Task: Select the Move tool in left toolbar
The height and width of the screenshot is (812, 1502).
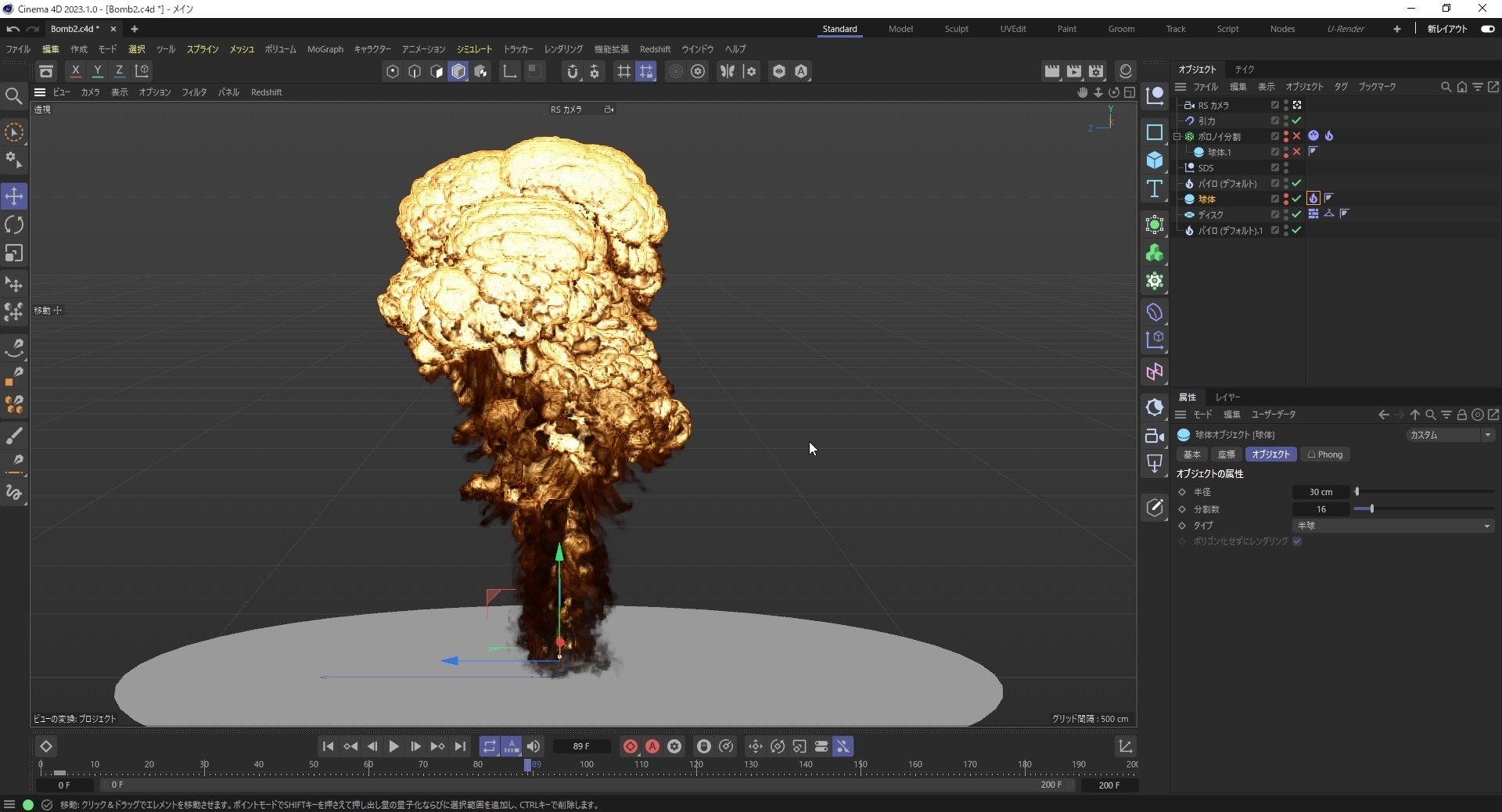Action: [14, 196]
